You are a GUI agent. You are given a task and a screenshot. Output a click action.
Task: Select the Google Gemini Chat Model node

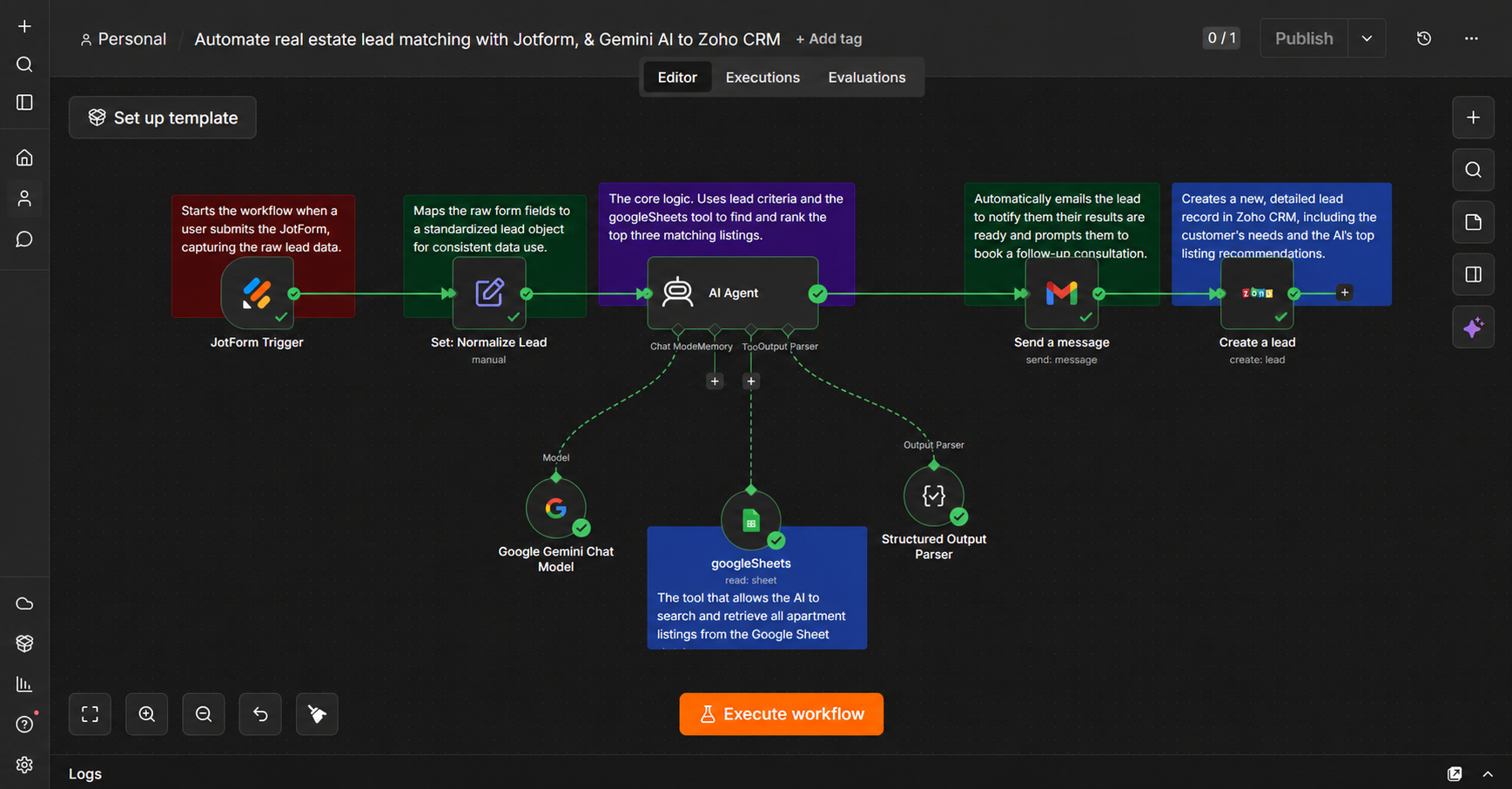click(555, 508)
